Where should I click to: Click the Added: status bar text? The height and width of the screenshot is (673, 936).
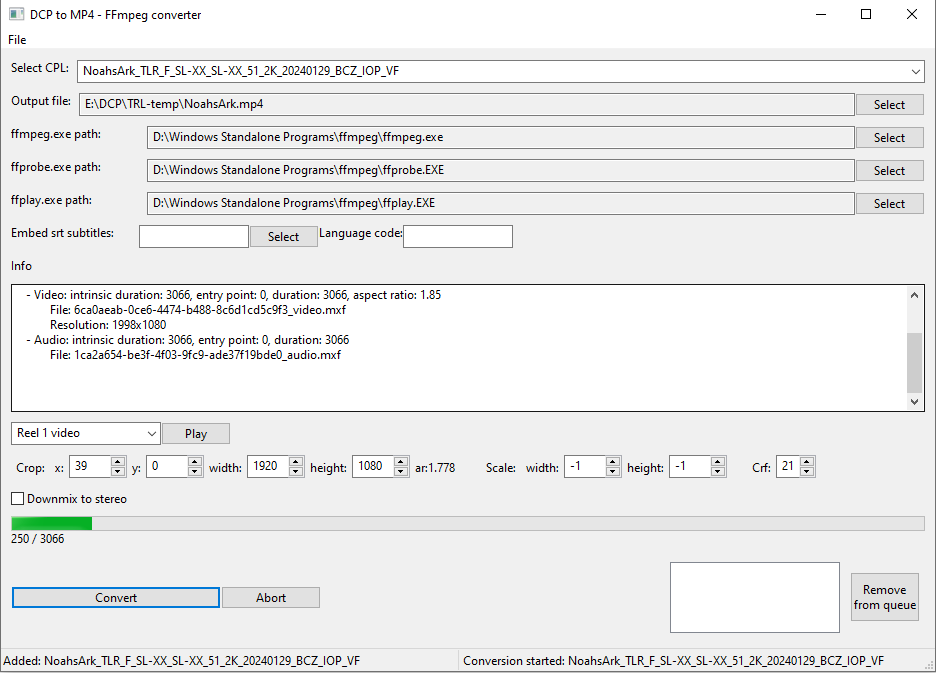[x=181, y=661]
